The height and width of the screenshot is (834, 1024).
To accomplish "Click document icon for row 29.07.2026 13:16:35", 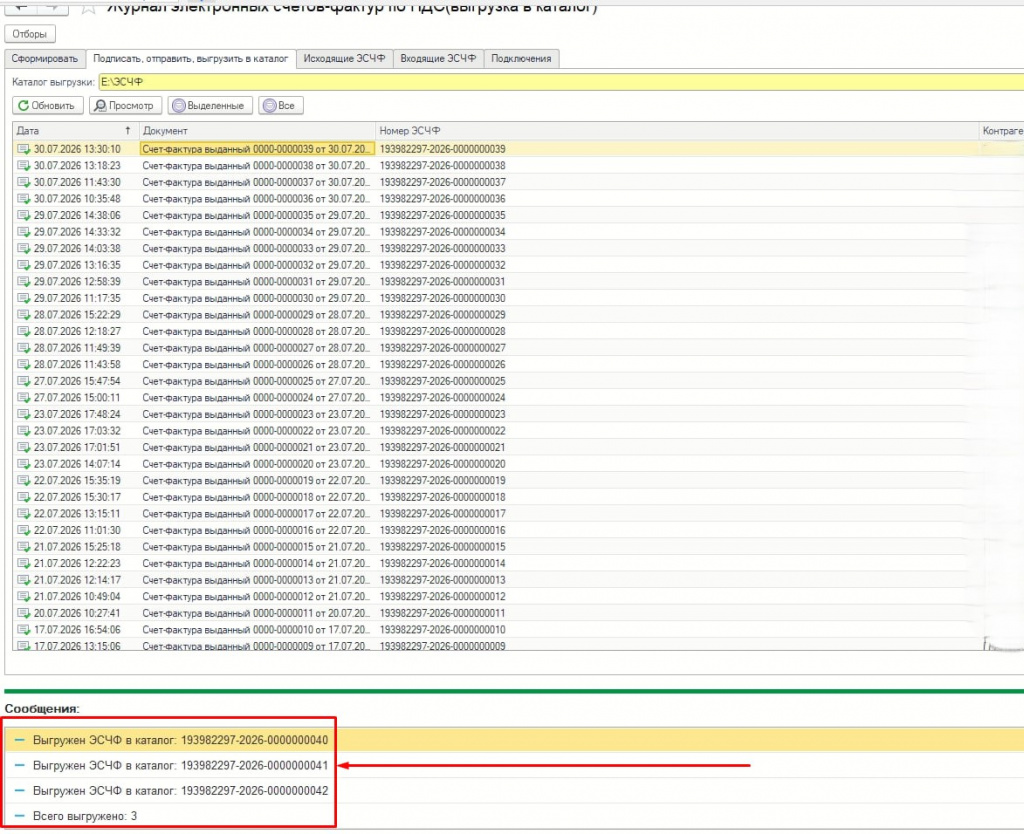I will (24, 265).
